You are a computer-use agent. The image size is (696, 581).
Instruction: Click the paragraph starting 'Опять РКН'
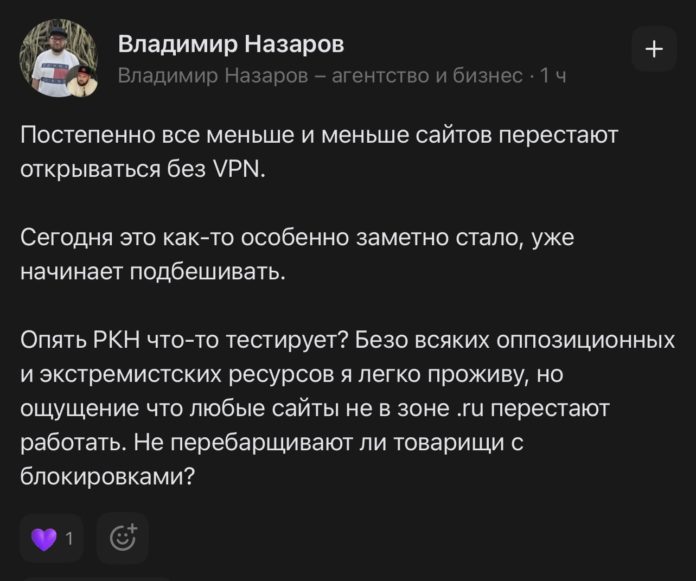pos(348,408)
